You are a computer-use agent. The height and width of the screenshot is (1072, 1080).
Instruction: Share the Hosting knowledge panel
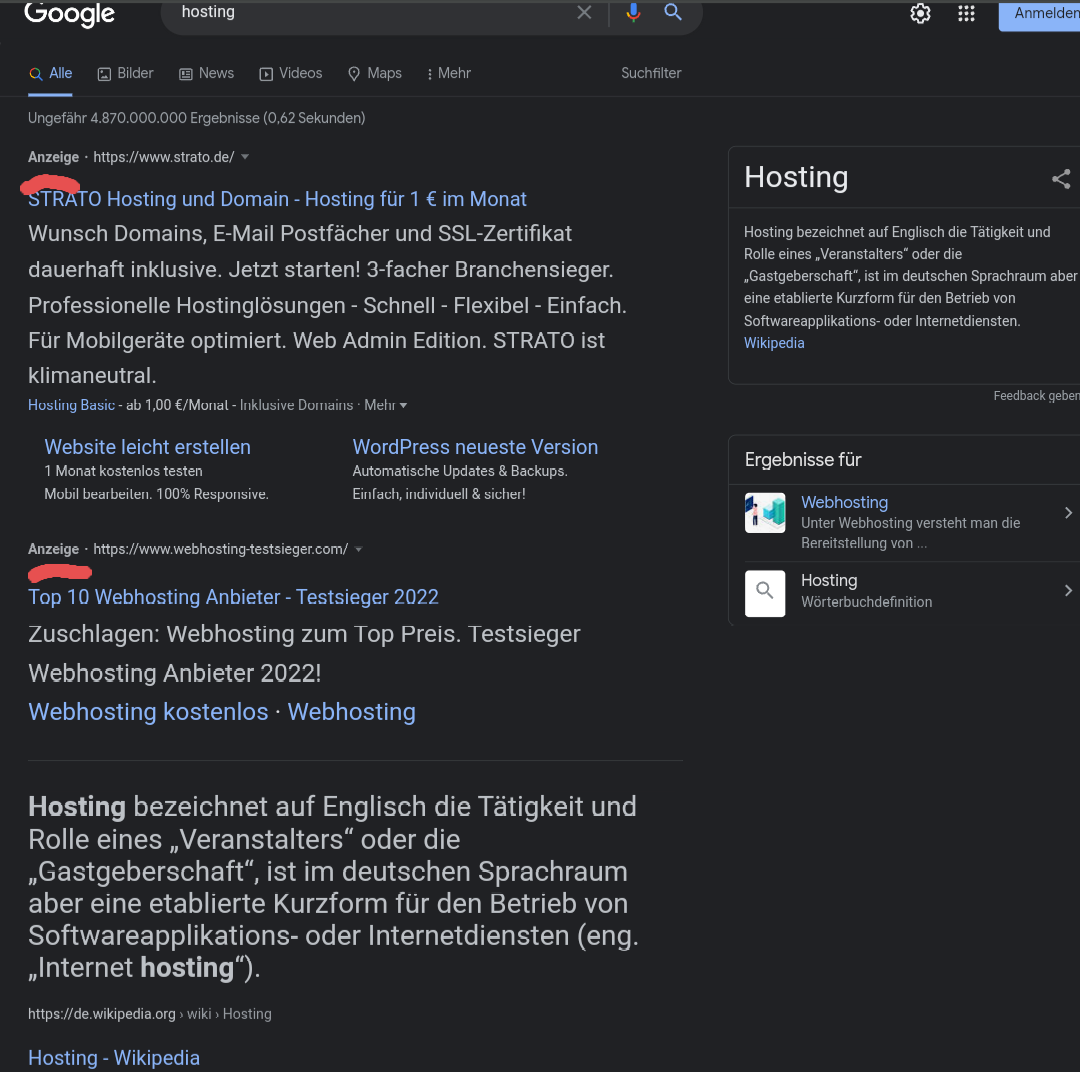1061,179
